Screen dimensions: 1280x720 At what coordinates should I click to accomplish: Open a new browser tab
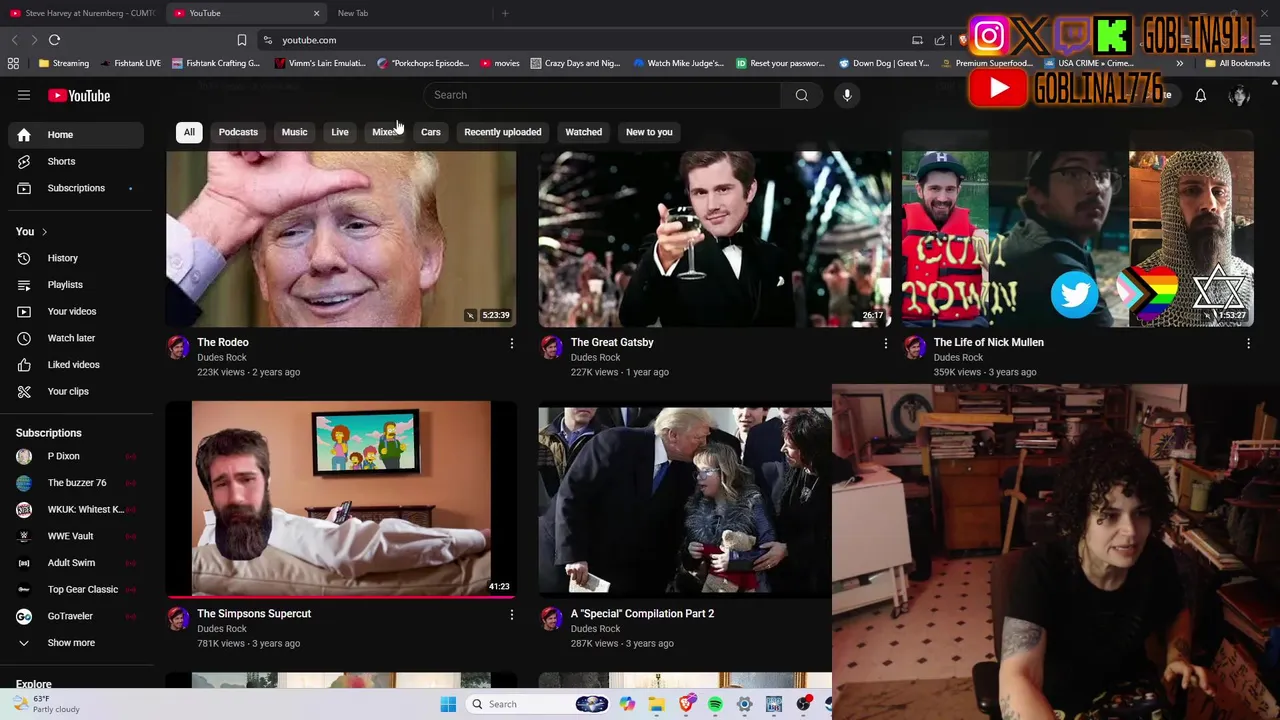click(505, 13)
